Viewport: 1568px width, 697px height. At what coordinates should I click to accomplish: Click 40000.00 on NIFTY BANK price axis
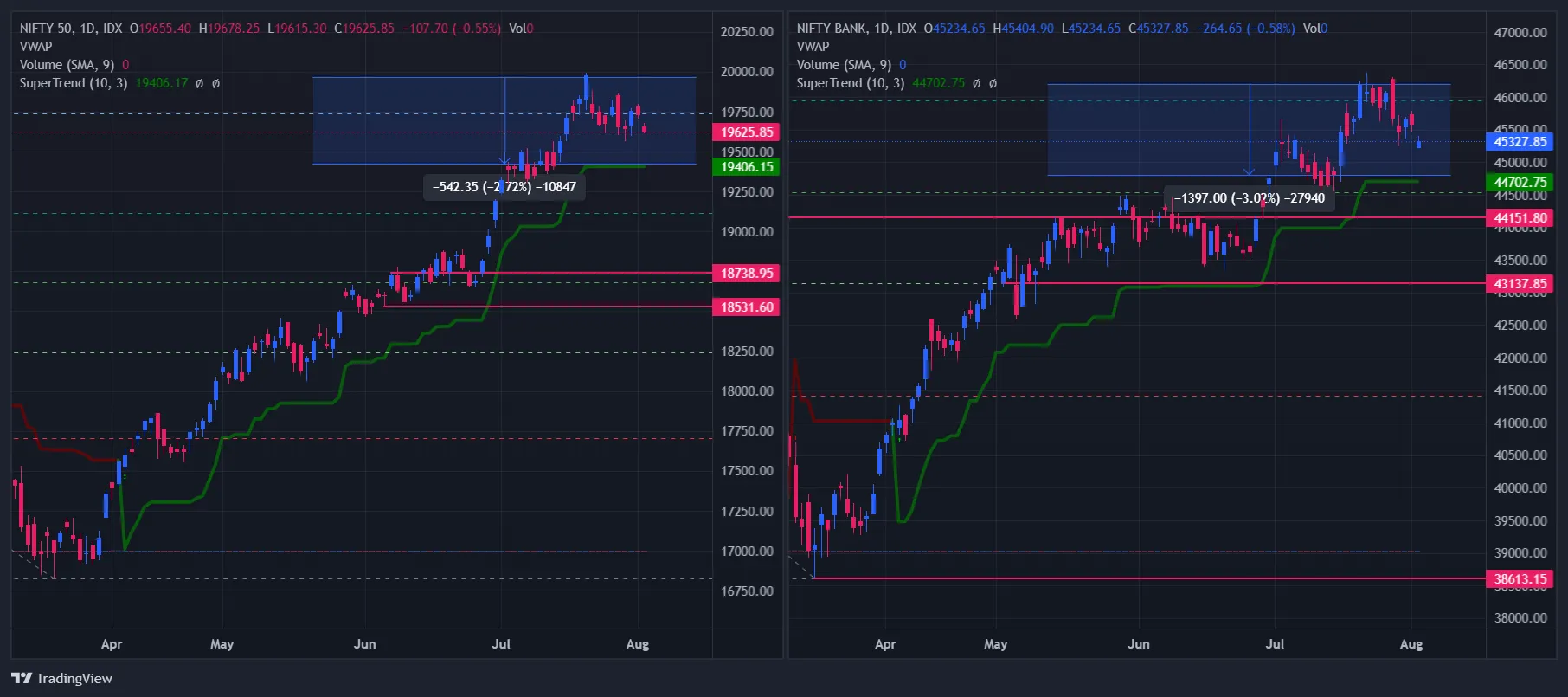pyautogui.click(x=1520, y=488)
